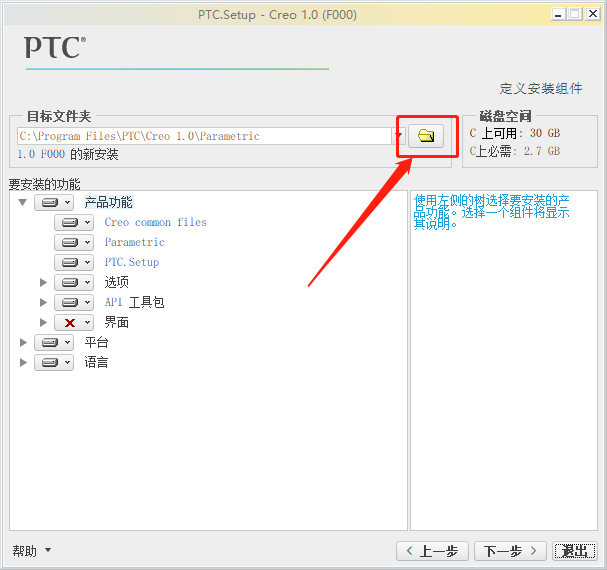607x570 pixels.
Task: Expand the 平台 tree node
Action: [23, 343]
